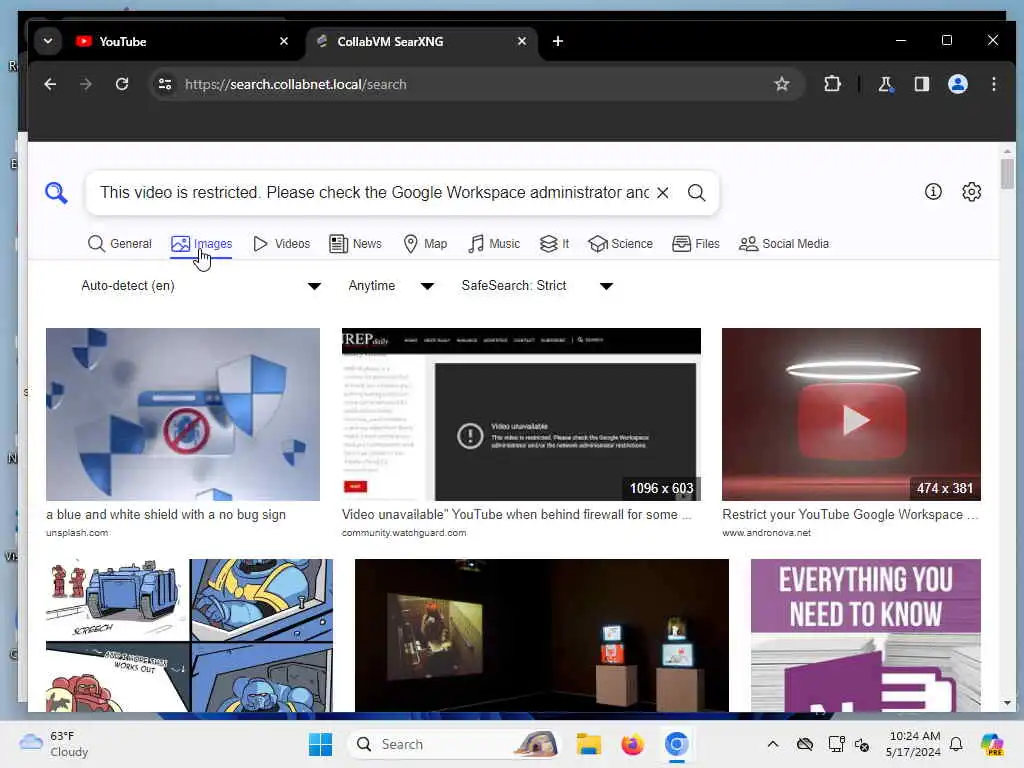The width and height of the screenshot is (1024, 768).
Task: Click www.andronova.net source link
Action: [x=766, y=533]
